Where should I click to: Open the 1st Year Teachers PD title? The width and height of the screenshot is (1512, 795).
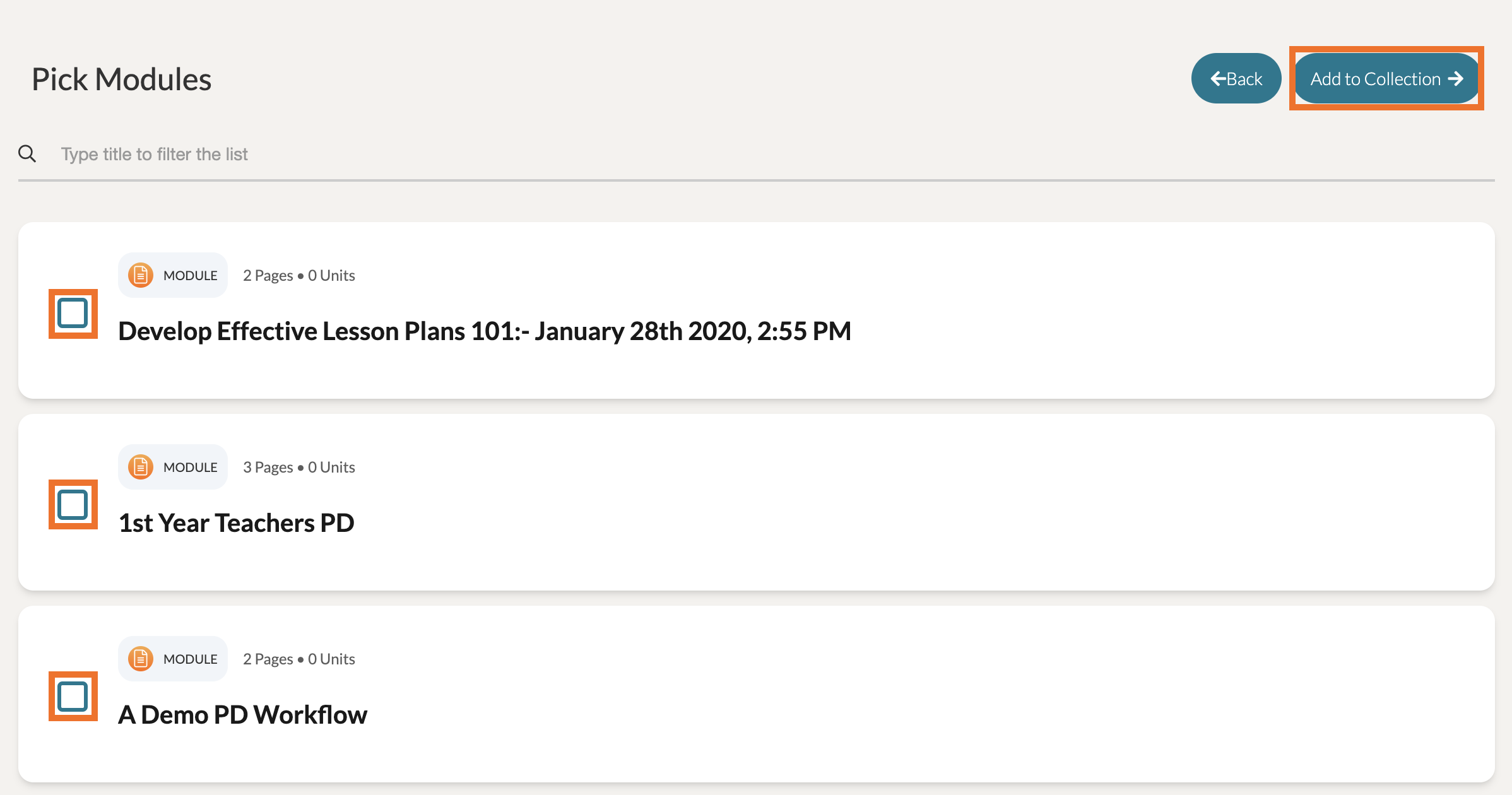pyautogui.click(x=237, y=523)
